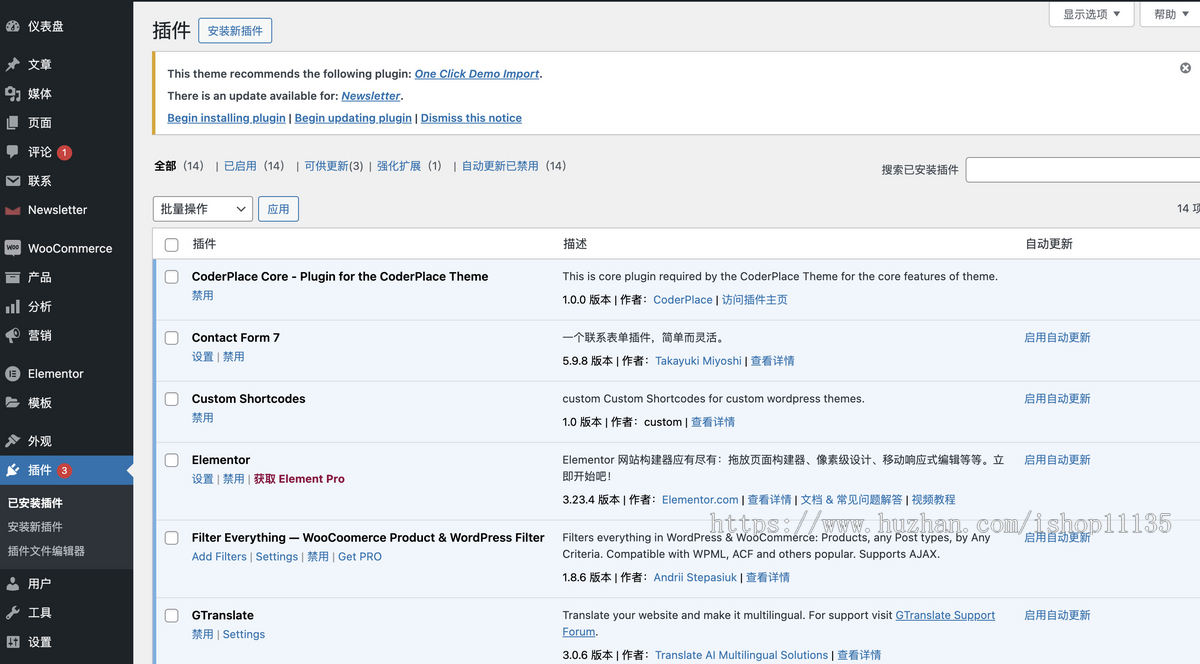The height and width of the screenshot is (664, 1200).
Task: Click the pushpin icon for Posts
Action: point(13,64)
